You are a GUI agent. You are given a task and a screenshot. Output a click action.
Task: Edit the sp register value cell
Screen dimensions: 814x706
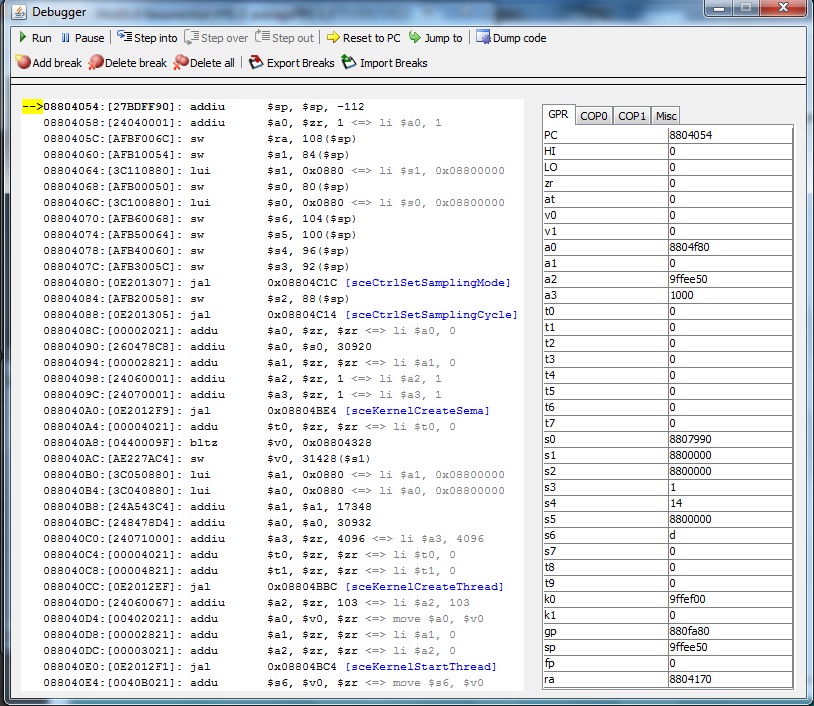[729, 648]
